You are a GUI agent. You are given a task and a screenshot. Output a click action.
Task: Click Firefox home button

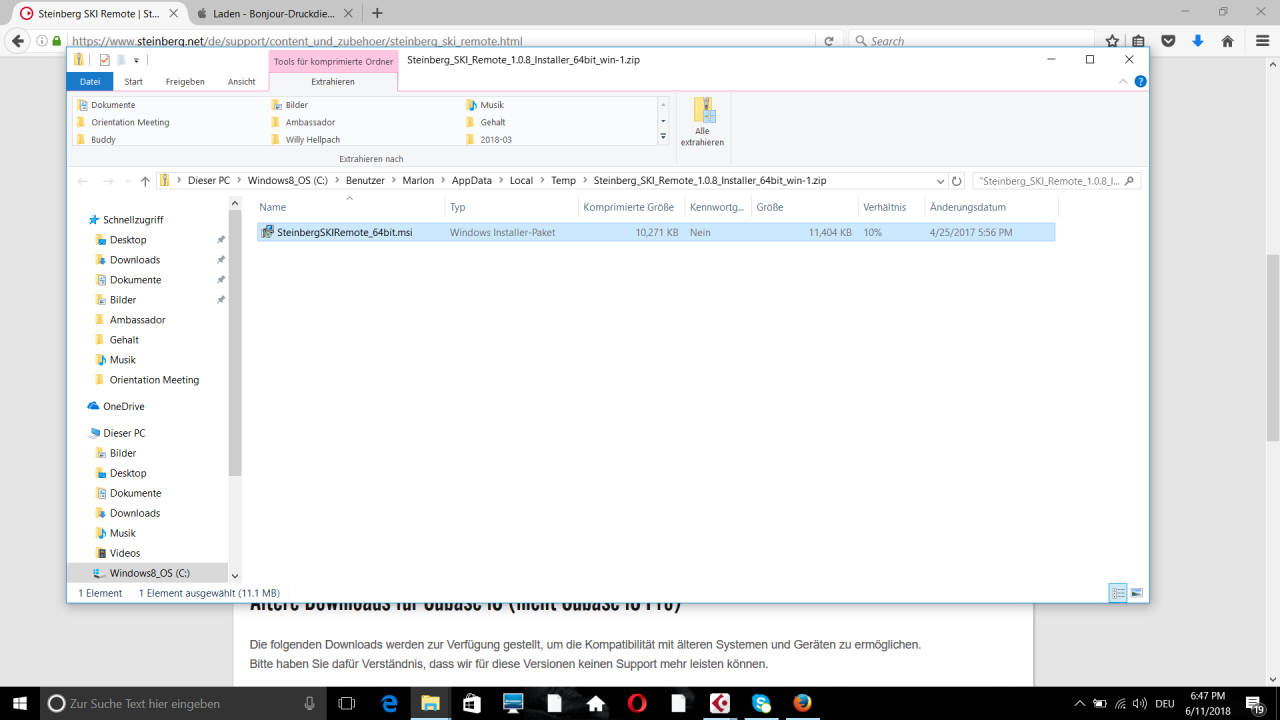[1227, 41]
